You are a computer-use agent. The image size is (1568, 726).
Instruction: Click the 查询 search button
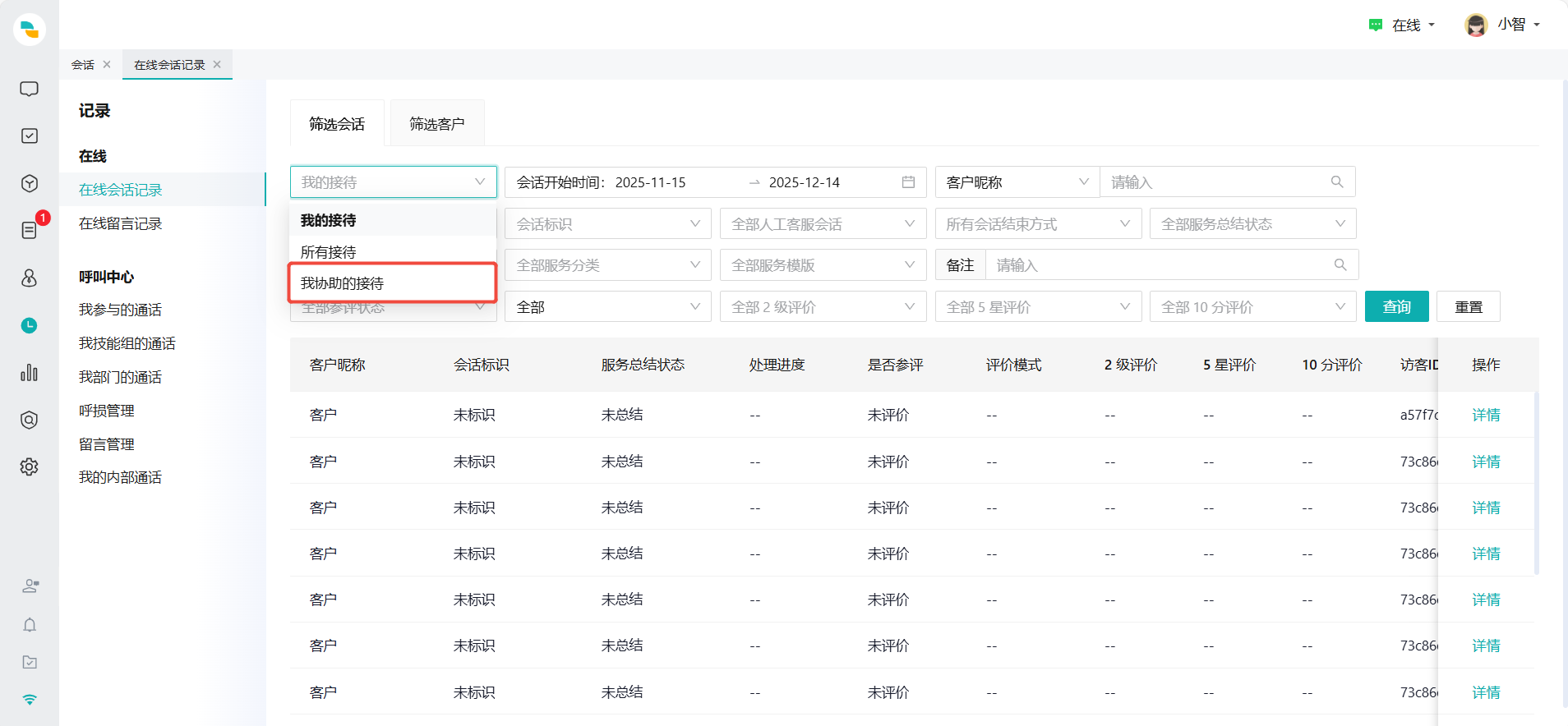point(1397,307)
